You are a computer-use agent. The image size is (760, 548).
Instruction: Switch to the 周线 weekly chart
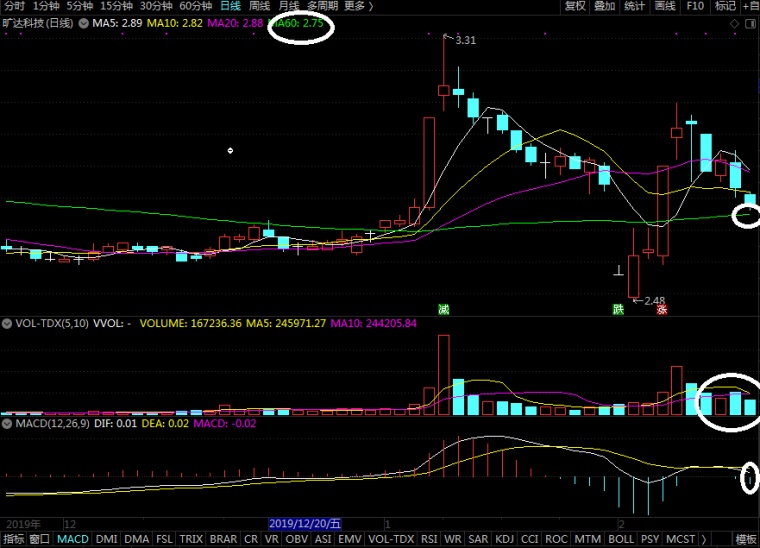pyautogui.click(x=259, y=6)
